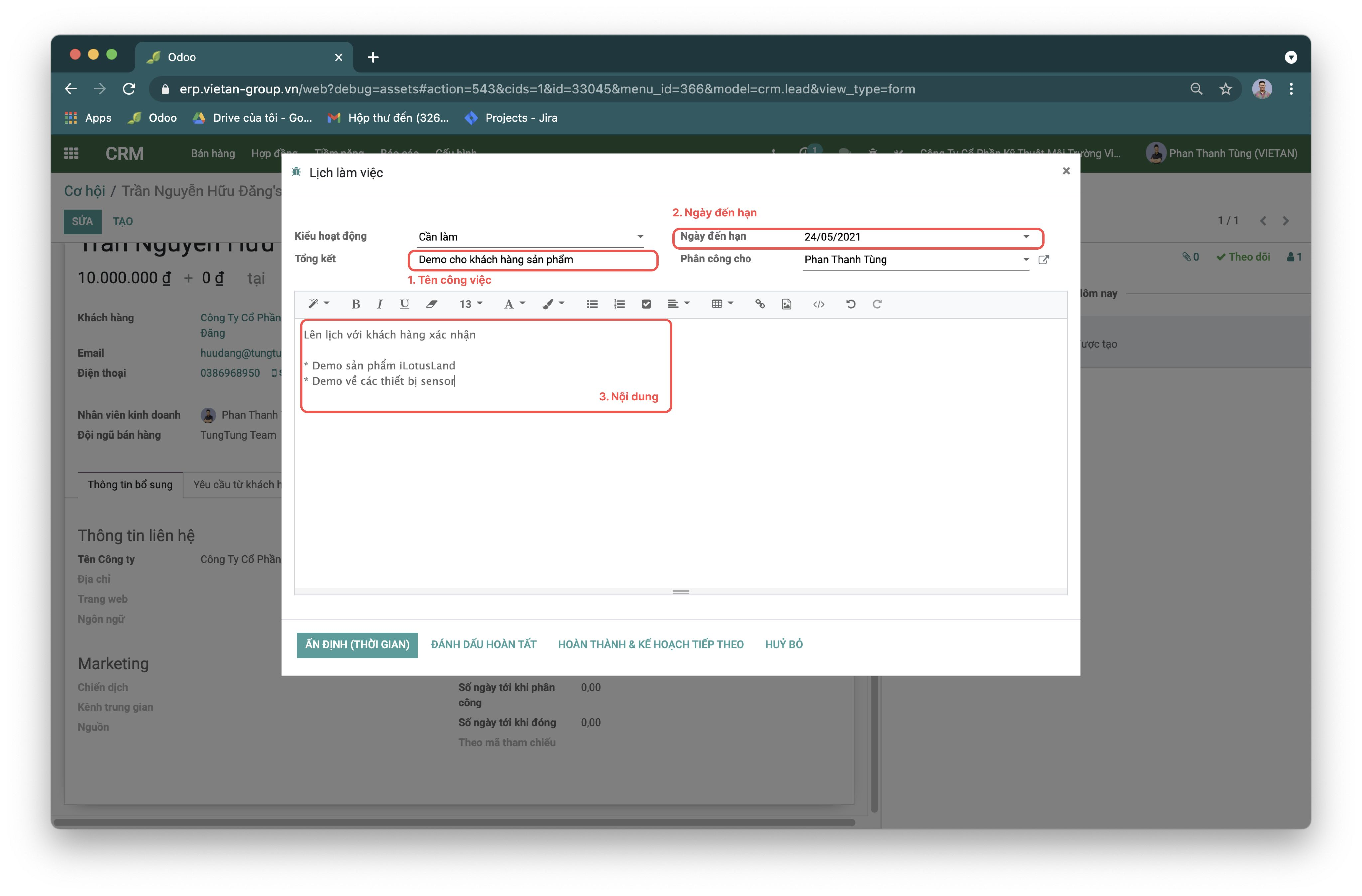Open the table insert dropdown
Image resolution: width=1362 pixels, height=896 pixels.
(x=722, y=304)
